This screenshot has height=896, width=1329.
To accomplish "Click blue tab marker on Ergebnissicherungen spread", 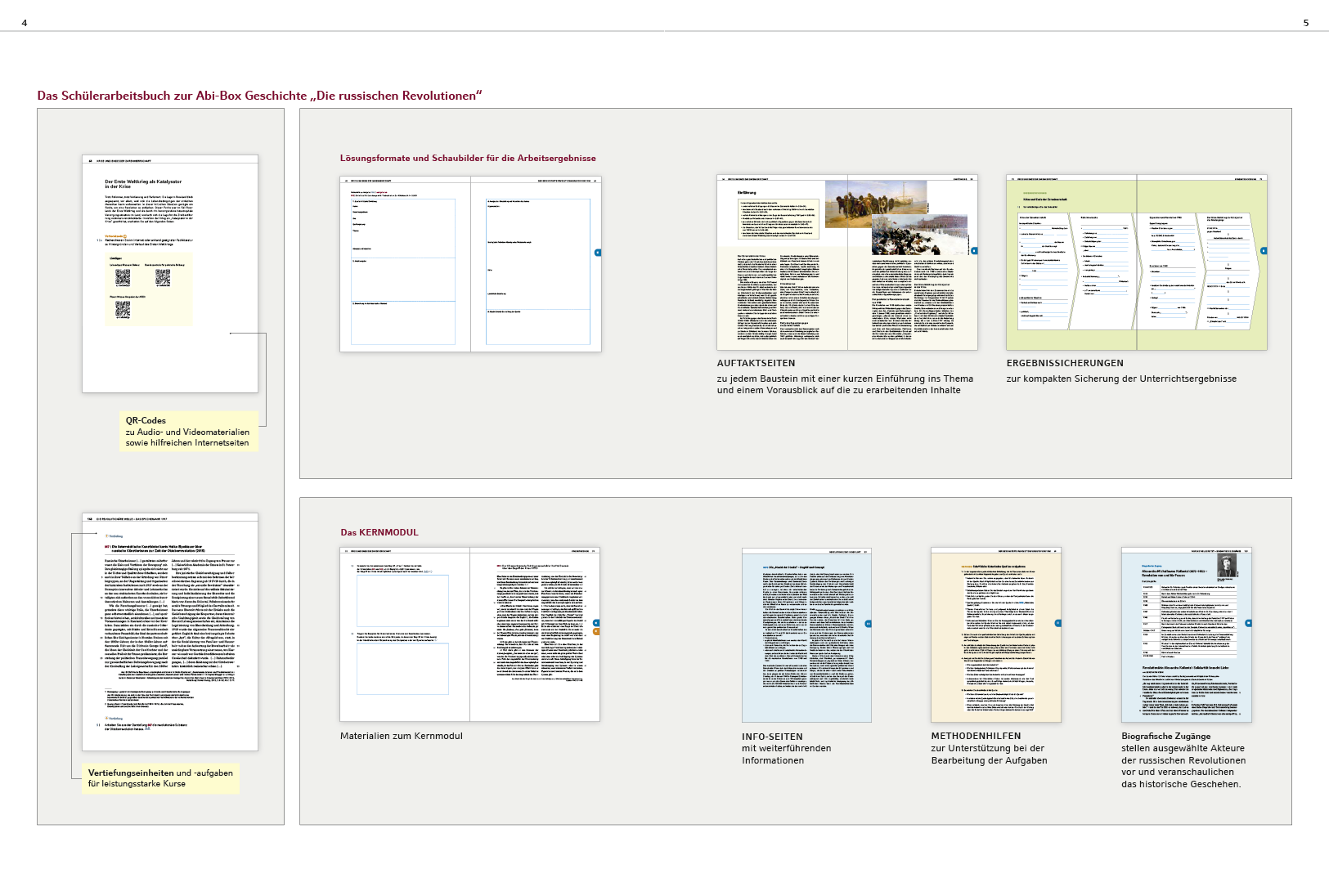I will (x=1264, y=251).
